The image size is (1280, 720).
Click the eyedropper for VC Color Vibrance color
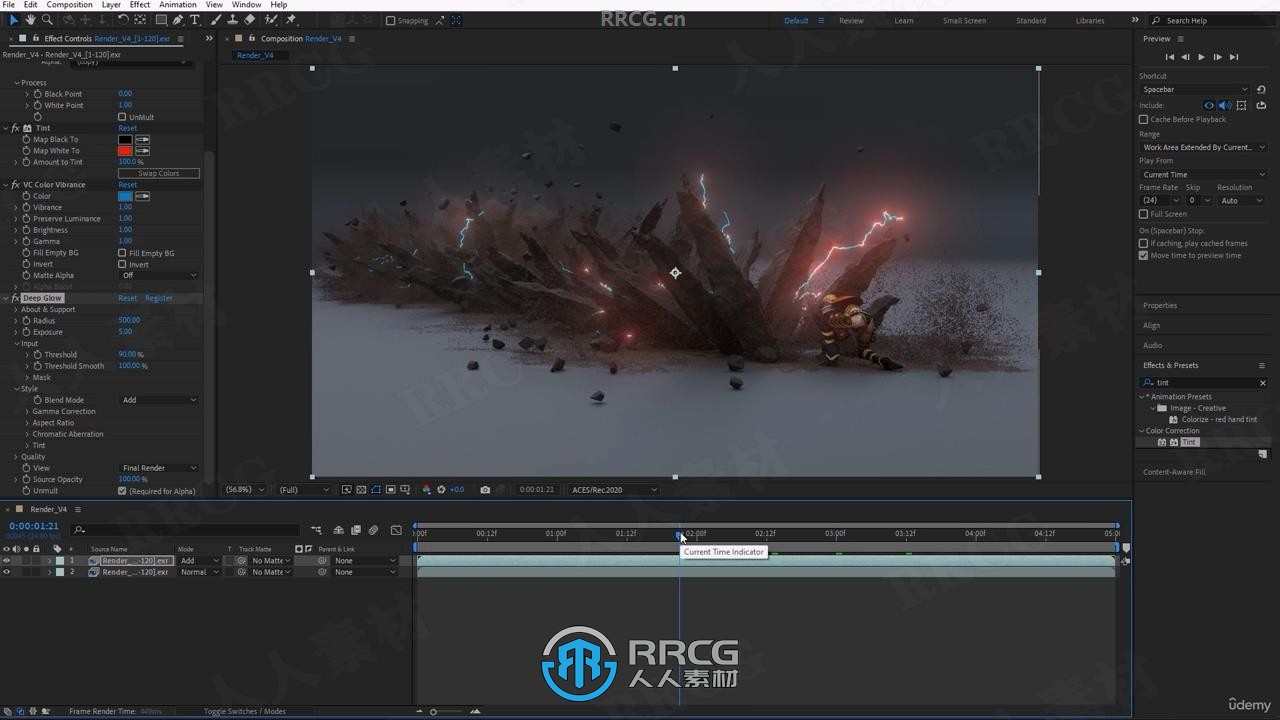pos(143,196)
